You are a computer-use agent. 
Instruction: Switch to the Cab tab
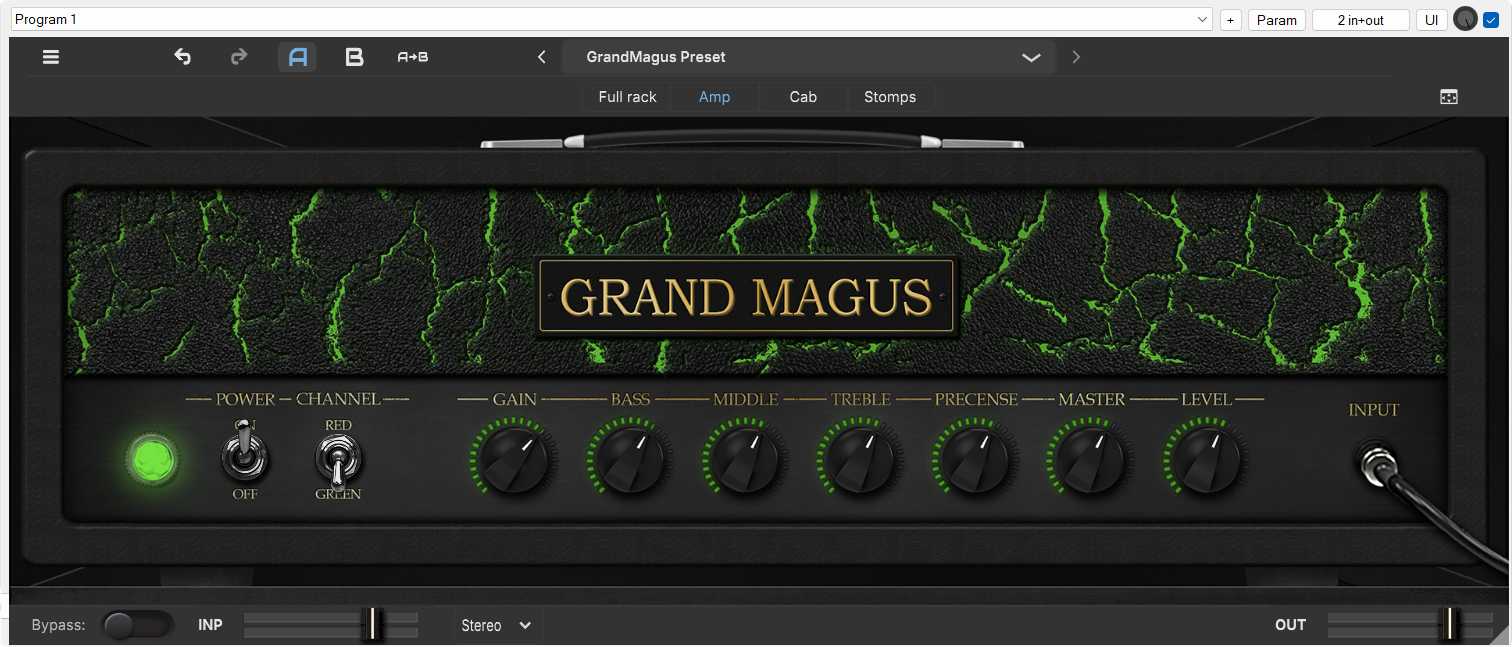[802, 96]
